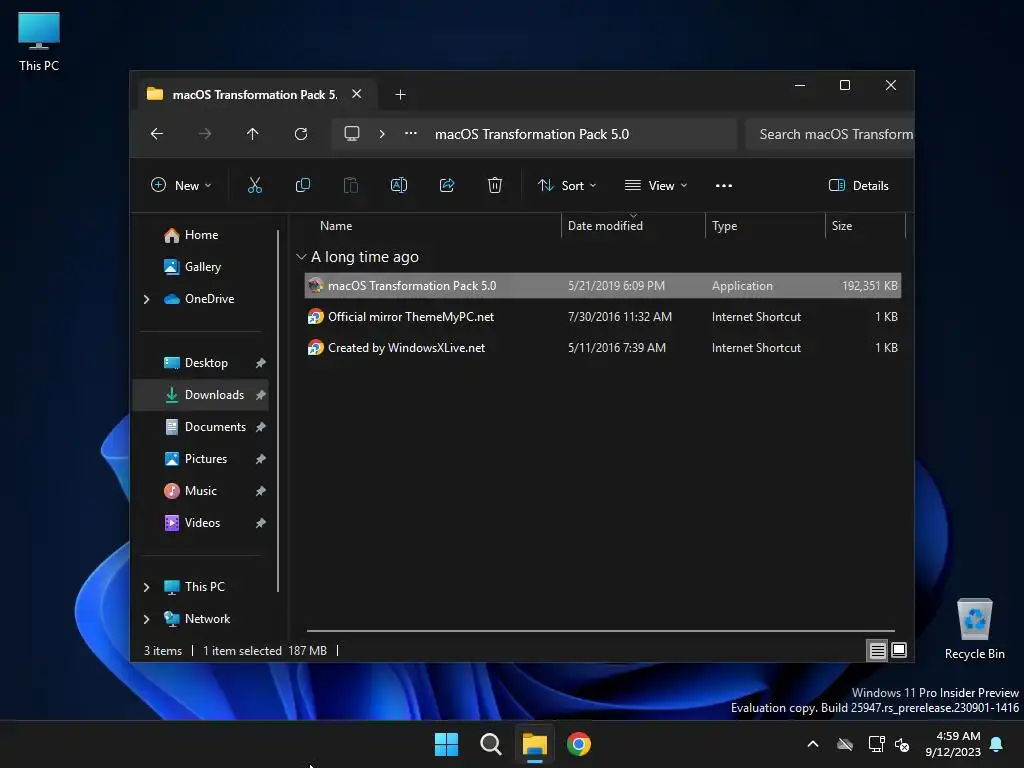
Task: Open the address bar path ellipsis
Action: point(411,133)
